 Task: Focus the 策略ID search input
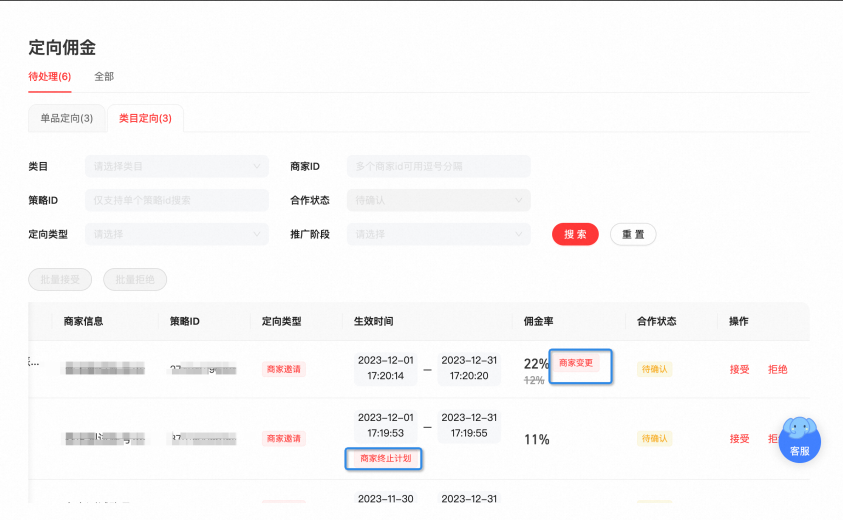pos(177,200)
